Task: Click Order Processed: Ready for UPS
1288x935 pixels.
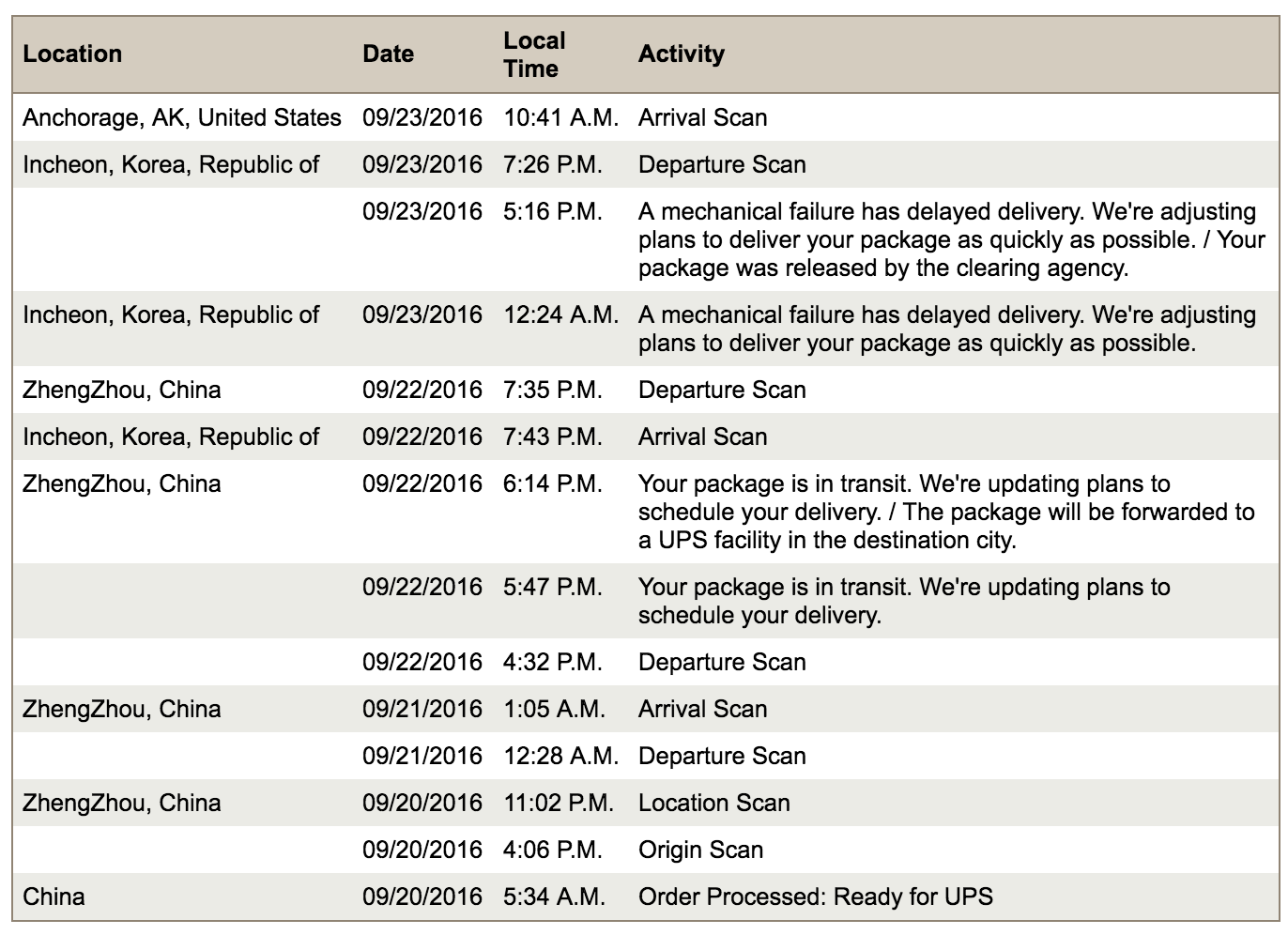Action: pos(816,897)
